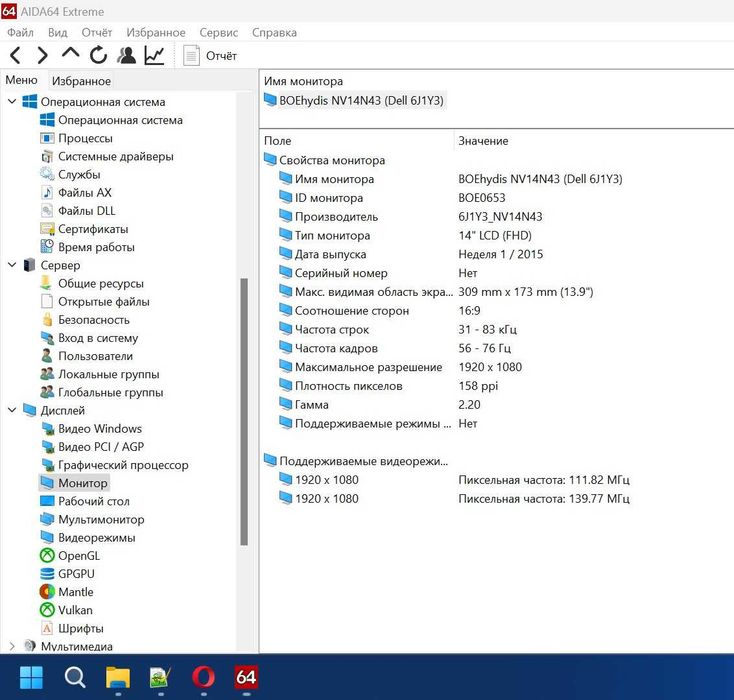Collapse the Операционная система tree group
The width and height of the screenshot is (734, 700).
tap(12, 101)
